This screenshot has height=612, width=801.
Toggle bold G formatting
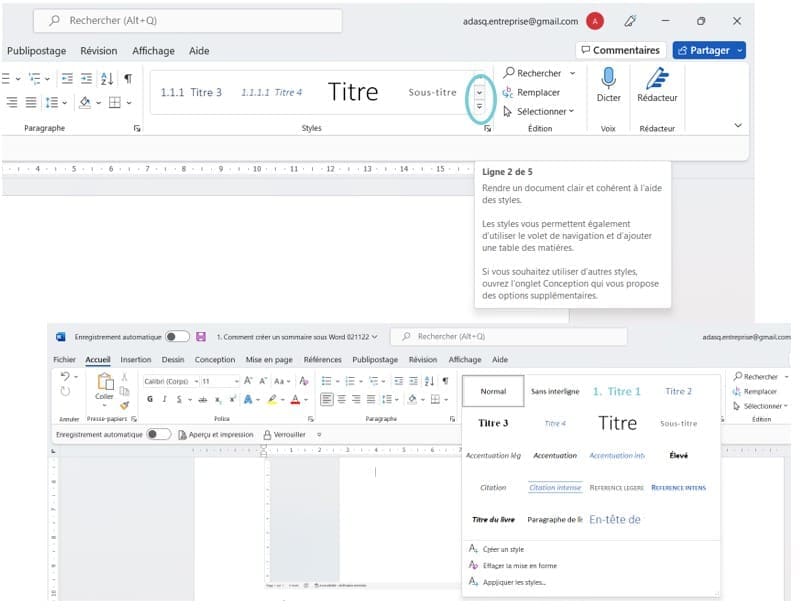pyautogui.click(x=150, y=399)
